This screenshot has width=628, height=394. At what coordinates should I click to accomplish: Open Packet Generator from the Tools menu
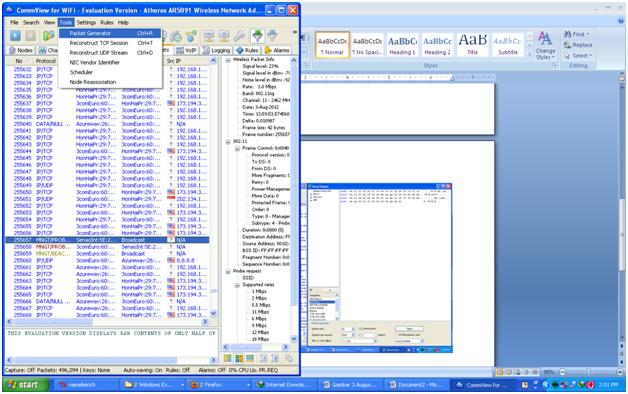pyautogui.click(x=110, y=33)
